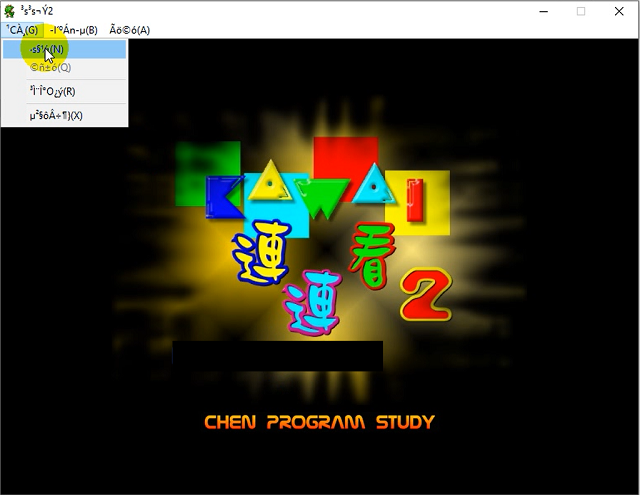The image size is (640, 495).
Task: Open the first menu labeled (G)
Action: (x=22, y=30)
